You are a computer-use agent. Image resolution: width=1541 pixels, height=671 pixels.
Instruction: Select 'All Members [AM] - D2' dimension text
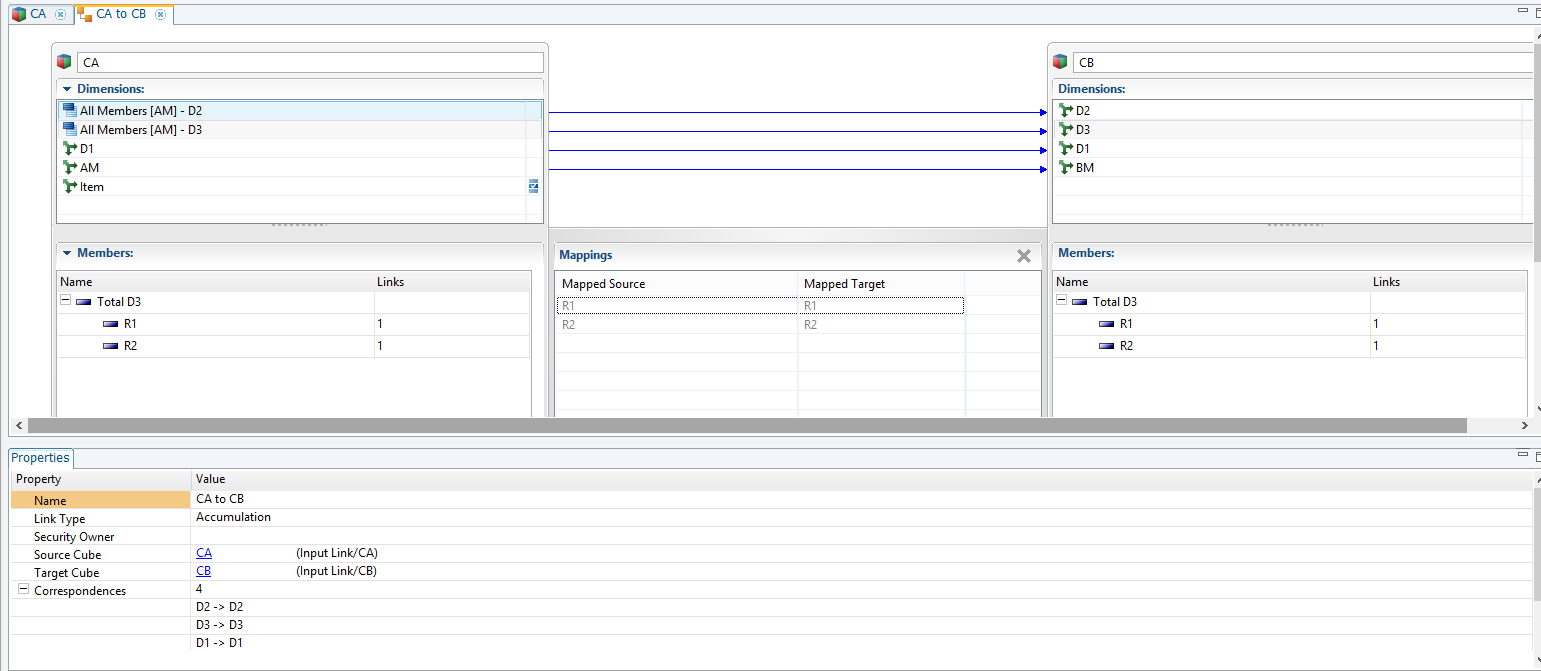[x=141, y=111]
